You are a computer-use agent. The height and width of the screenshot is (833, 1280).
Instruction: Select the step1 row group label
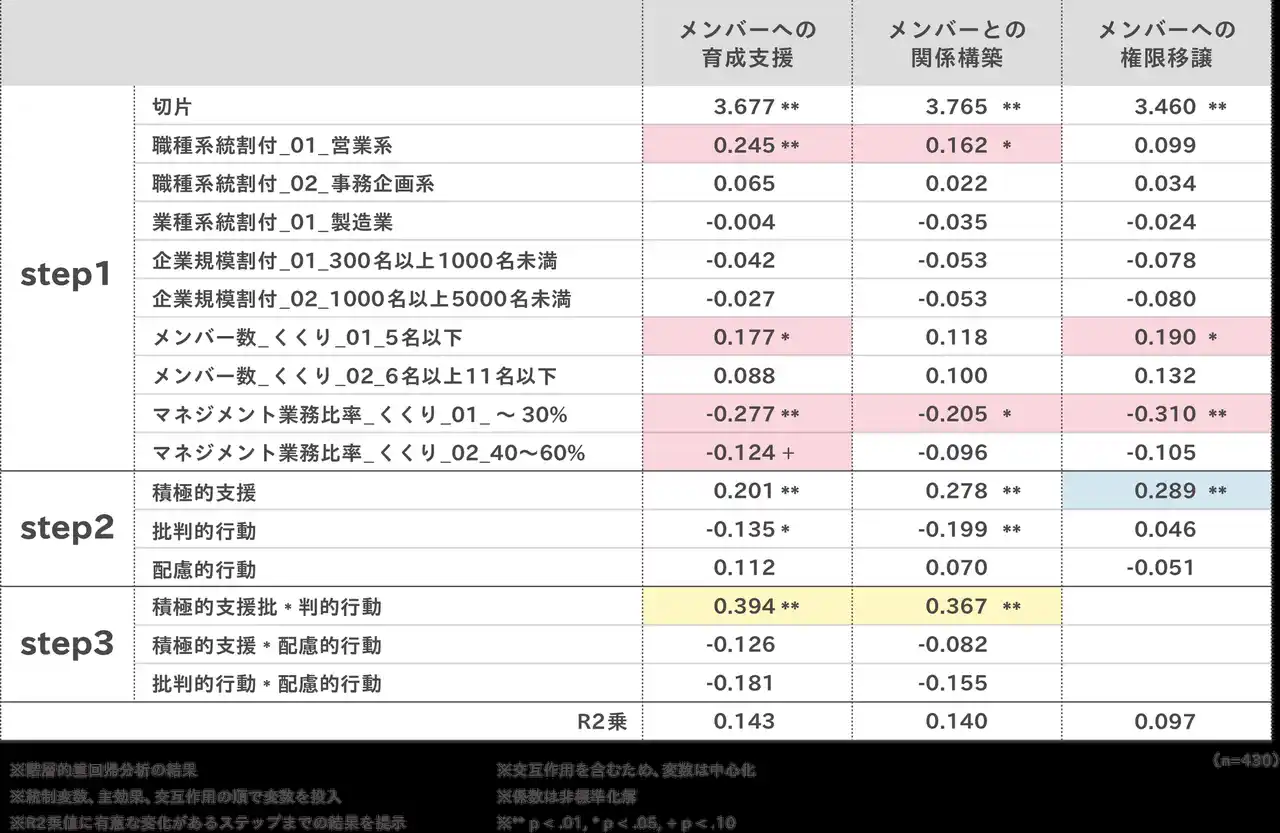(67, 277)
